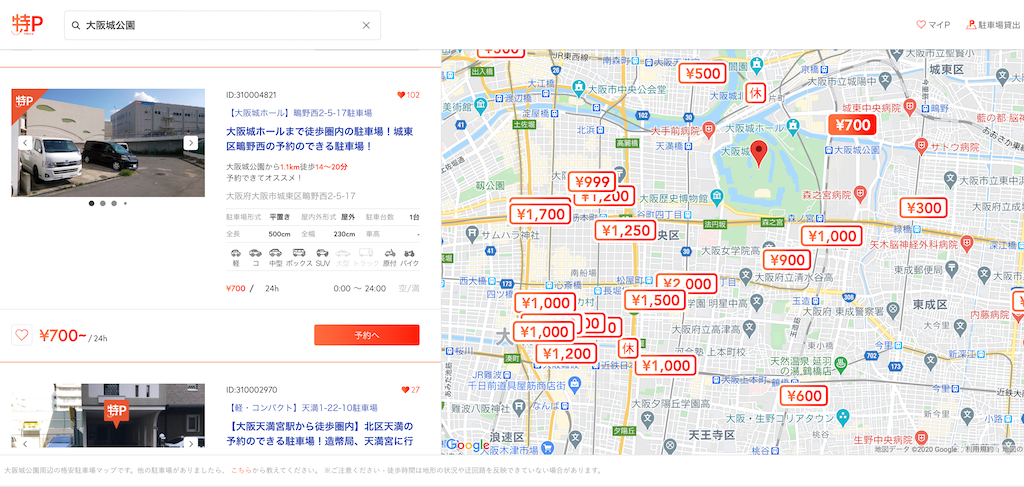
Task: Select the highlighted ¥700 map marker
Action: click(852, 125)
